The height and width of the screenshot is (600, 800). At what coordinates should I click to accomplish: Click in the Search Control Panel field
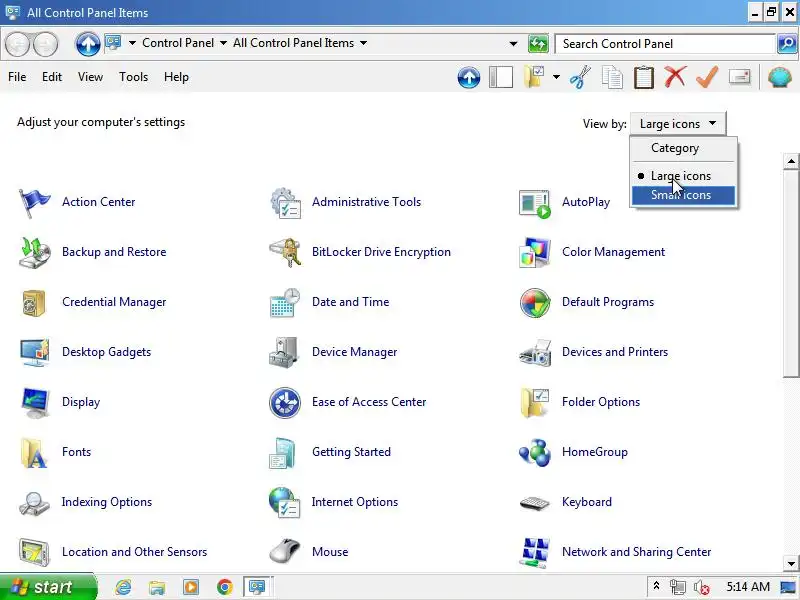[x=665, y=44]
